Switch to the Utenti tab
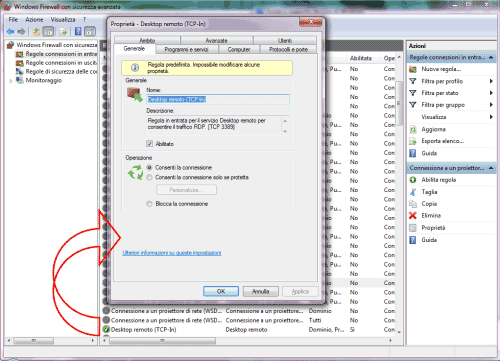The image size is (500, 361). [285, 40]
